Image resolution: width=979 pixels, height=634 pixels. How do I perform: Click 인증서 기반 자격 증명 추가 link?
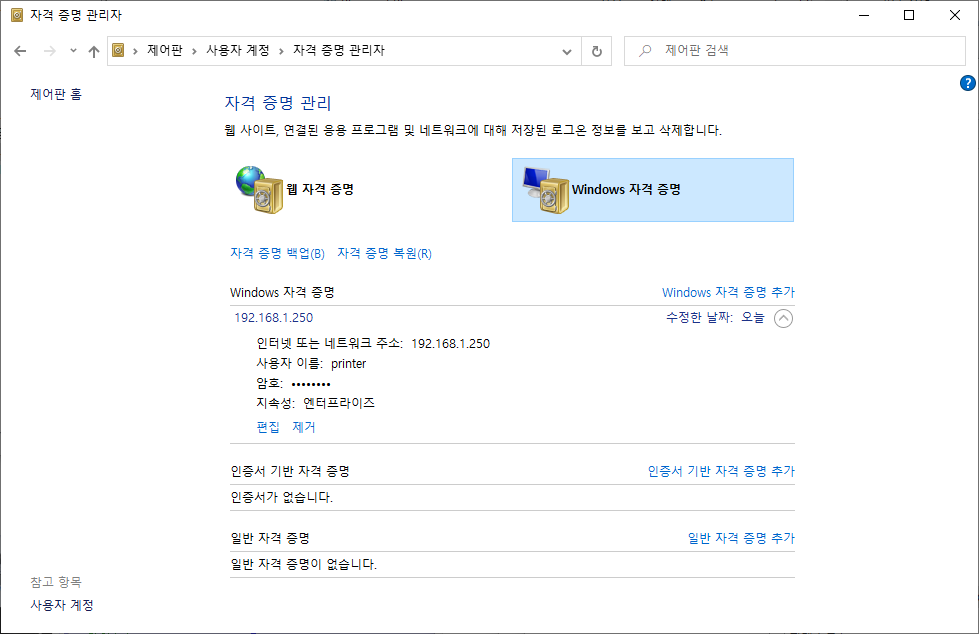pos(721,471)
